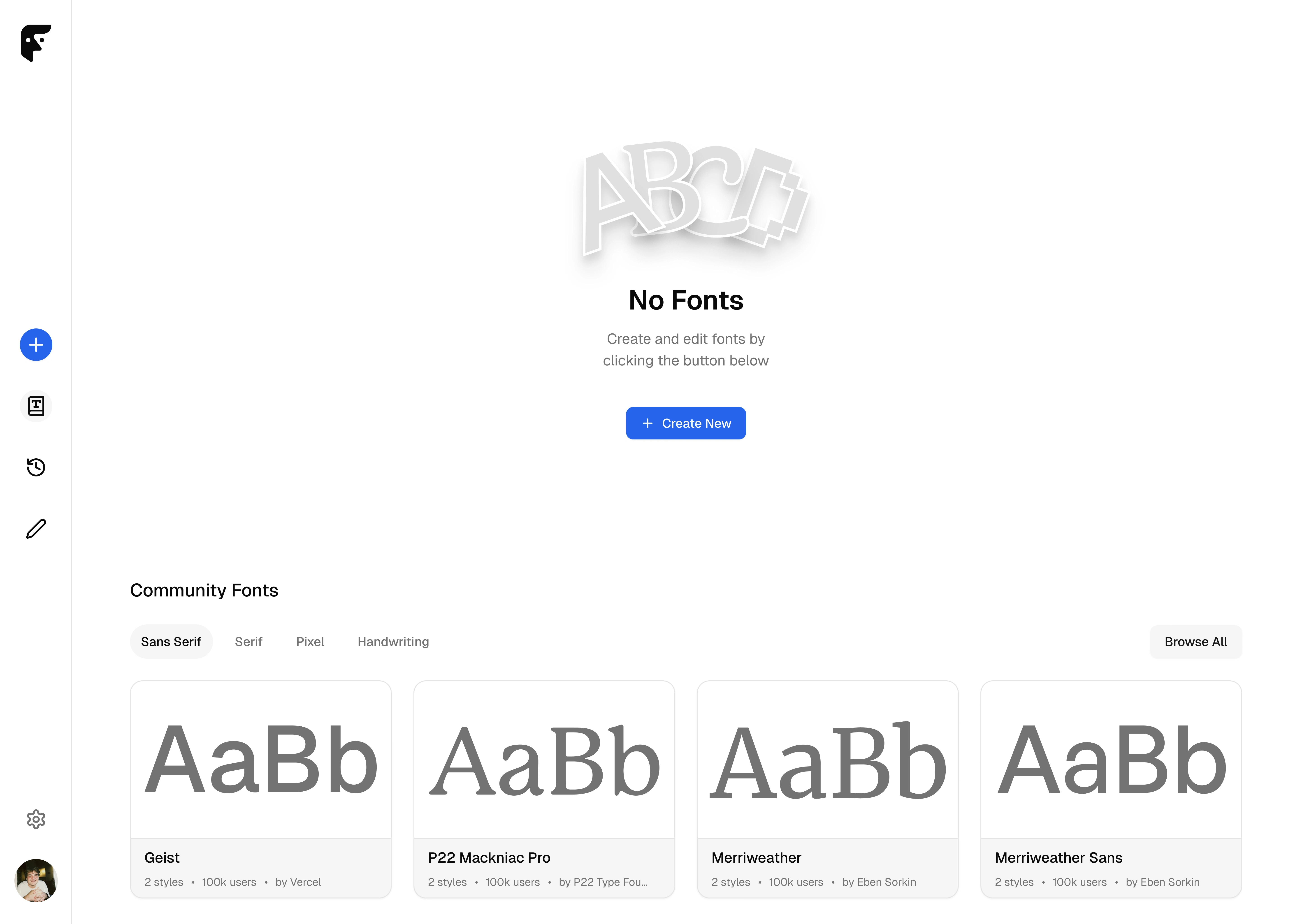Click the blue plus sidebar icon
Viewport: 1300px width, 924px height.
pos(36,345)
